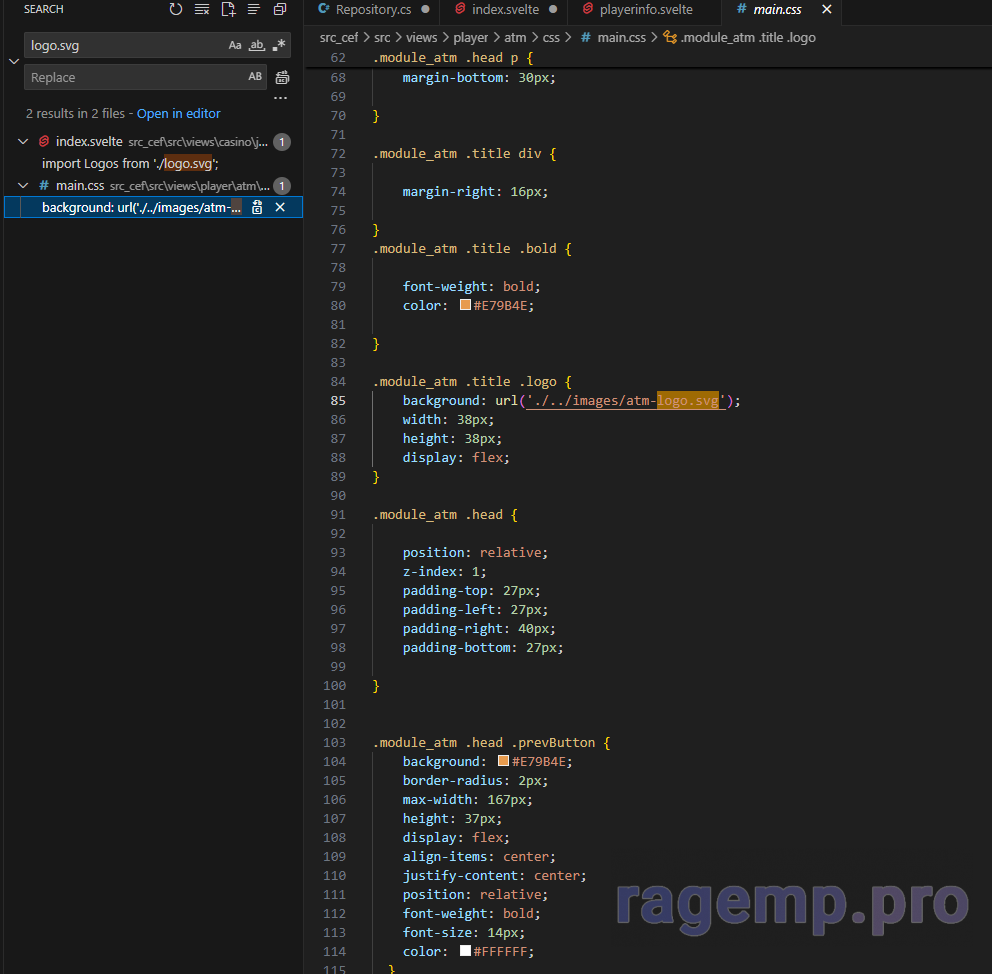
Task: Collapse main.css search result group
Action: (x=23, y=186)
